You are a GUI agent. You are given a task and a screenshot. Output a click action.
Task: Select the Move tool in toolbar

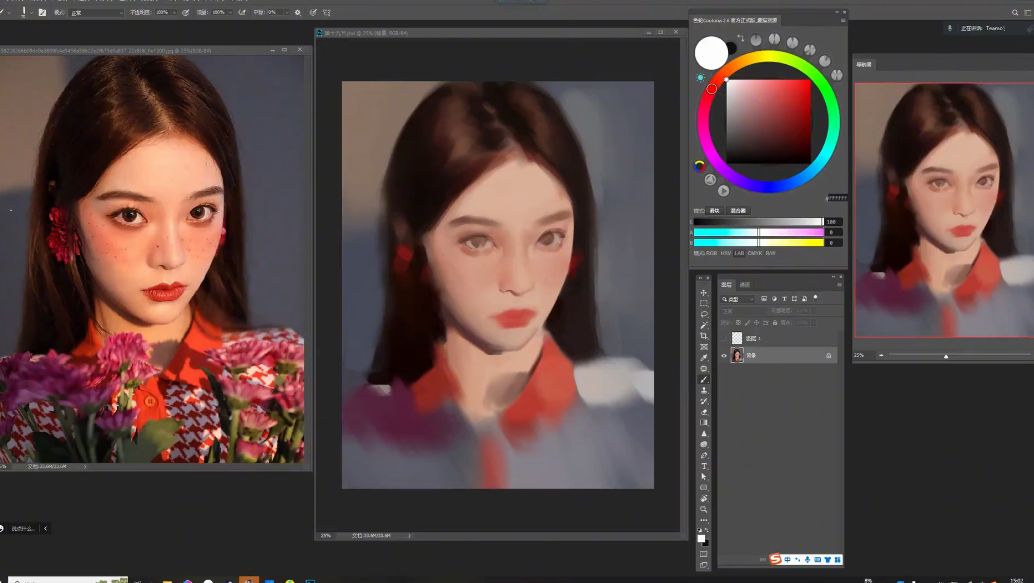[x=704, y=293]
